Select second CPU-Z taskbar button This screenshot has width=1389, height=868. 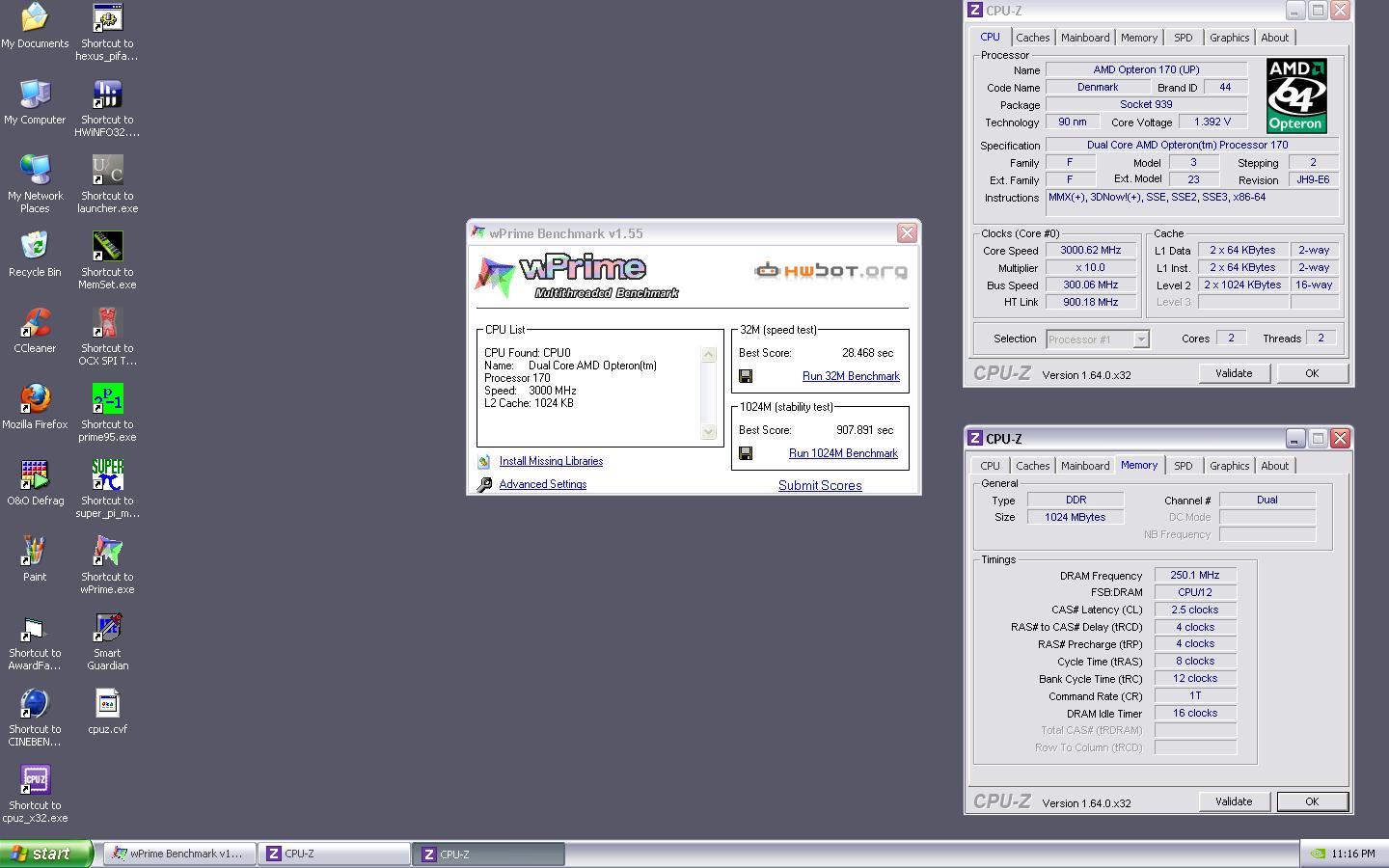tap(488, 854)
